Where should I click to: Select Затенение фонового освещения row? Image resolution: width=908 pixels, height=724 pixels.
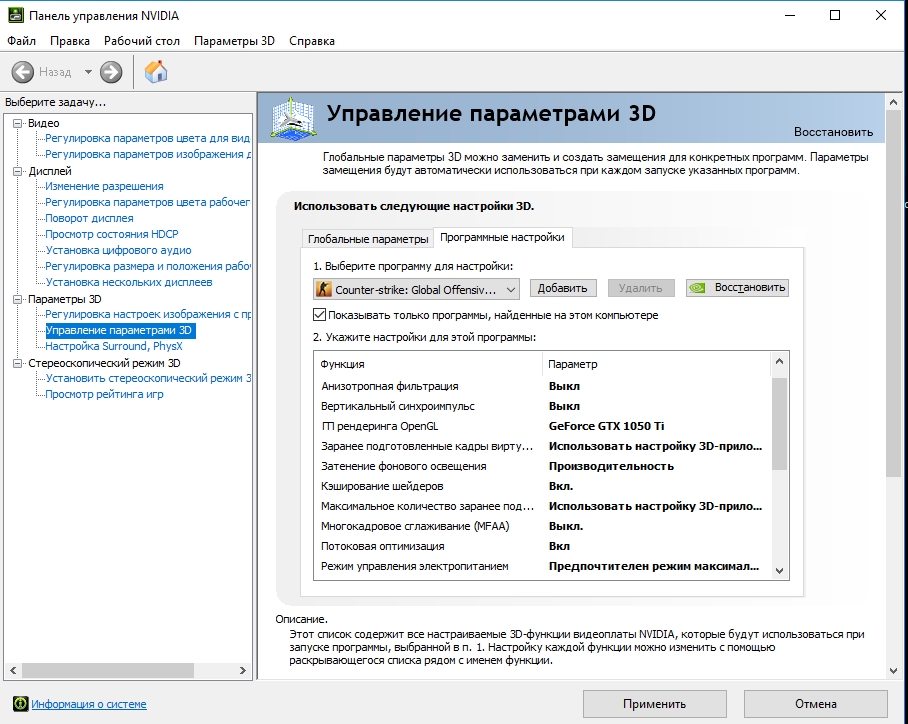[x=543, y=466]
